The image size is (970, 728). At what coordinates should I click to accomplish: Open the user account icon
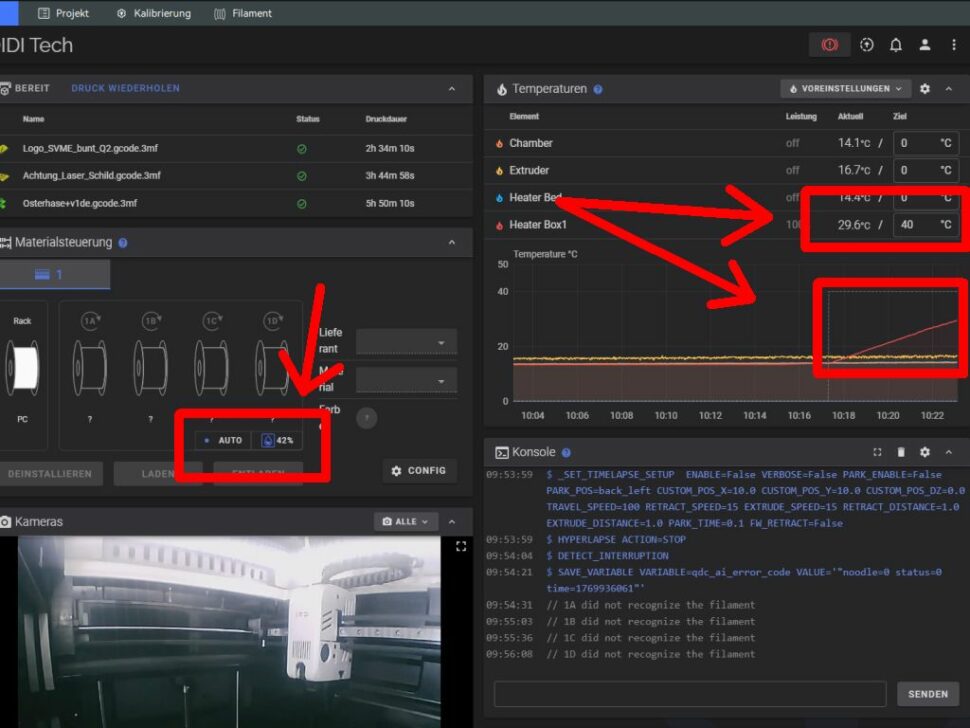(x=925, y=45)
